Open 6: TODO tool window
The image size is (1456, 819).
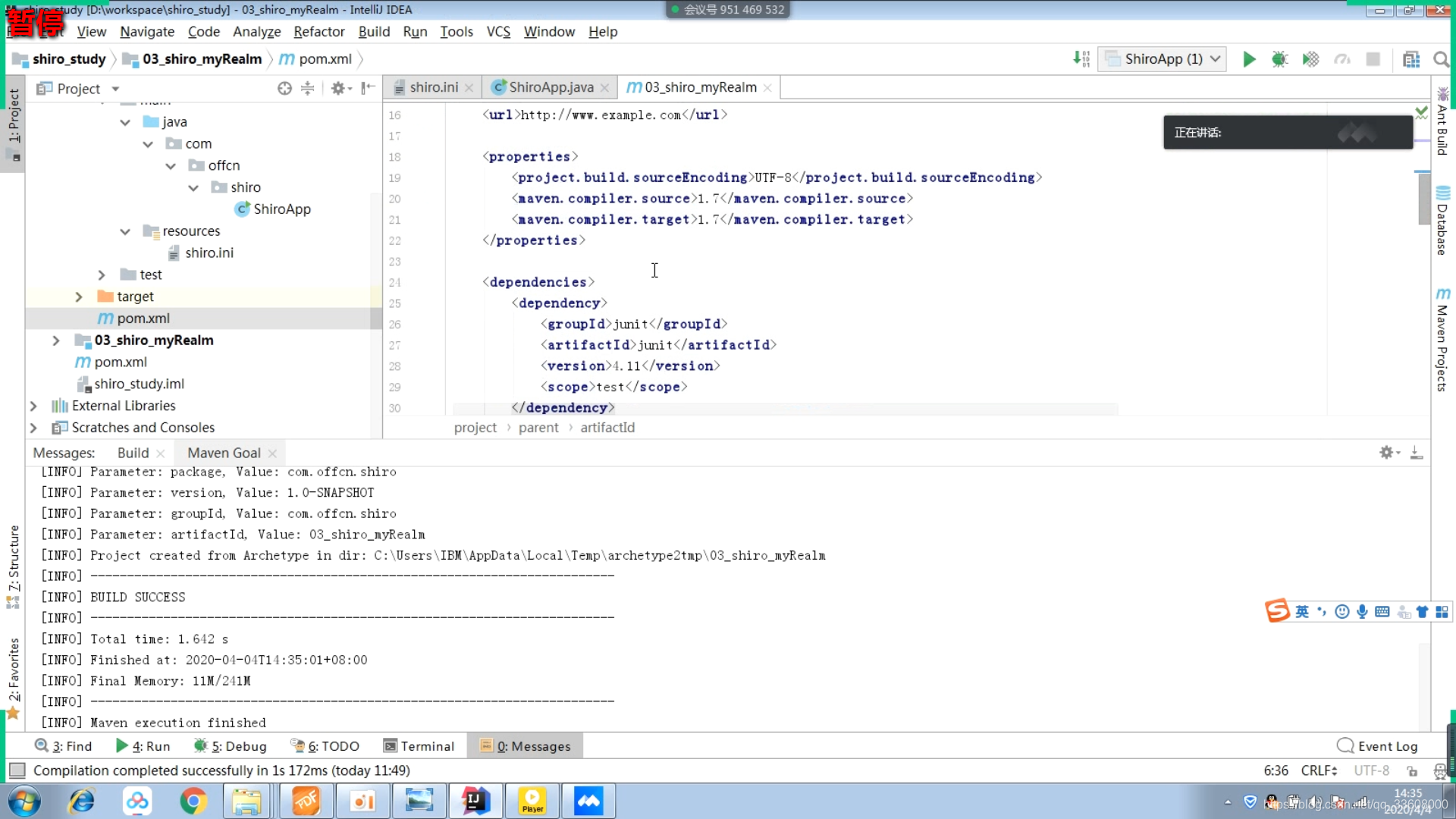pos(325,746)
